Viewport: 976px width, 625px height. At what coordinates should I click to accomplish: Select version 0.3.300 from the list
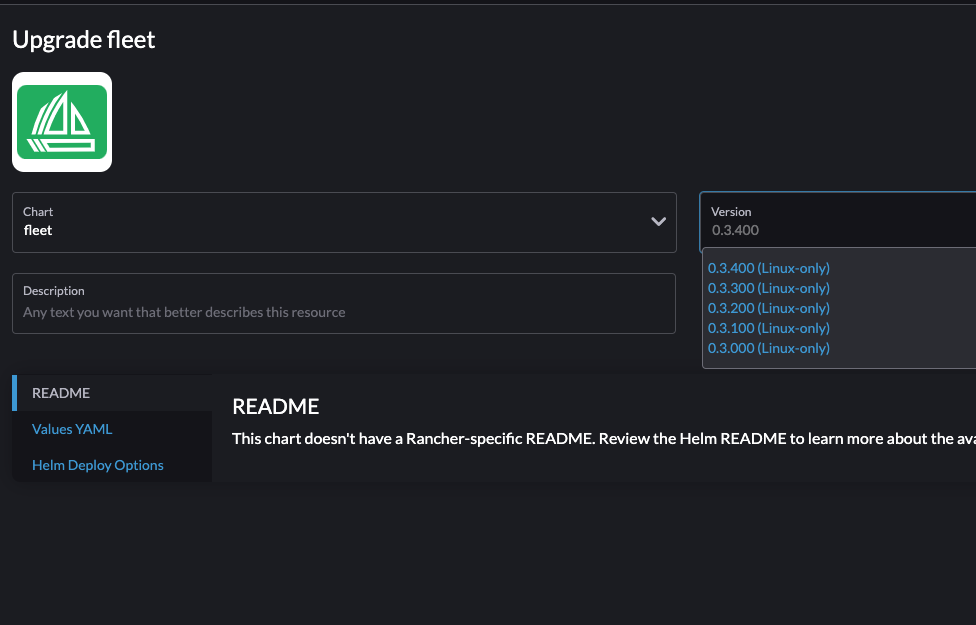[x=768, y=288]
